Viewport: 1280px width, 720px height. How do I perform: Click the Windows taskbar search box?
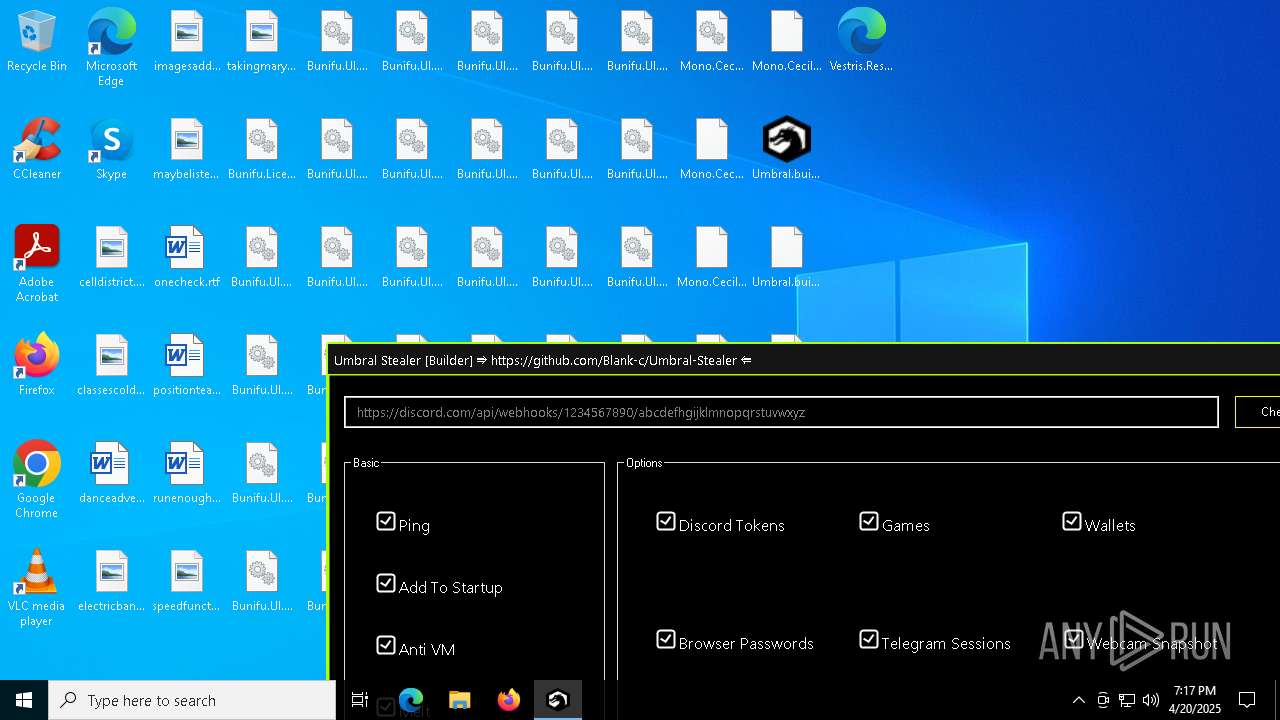pyautogui.click(x=192, y=700)
